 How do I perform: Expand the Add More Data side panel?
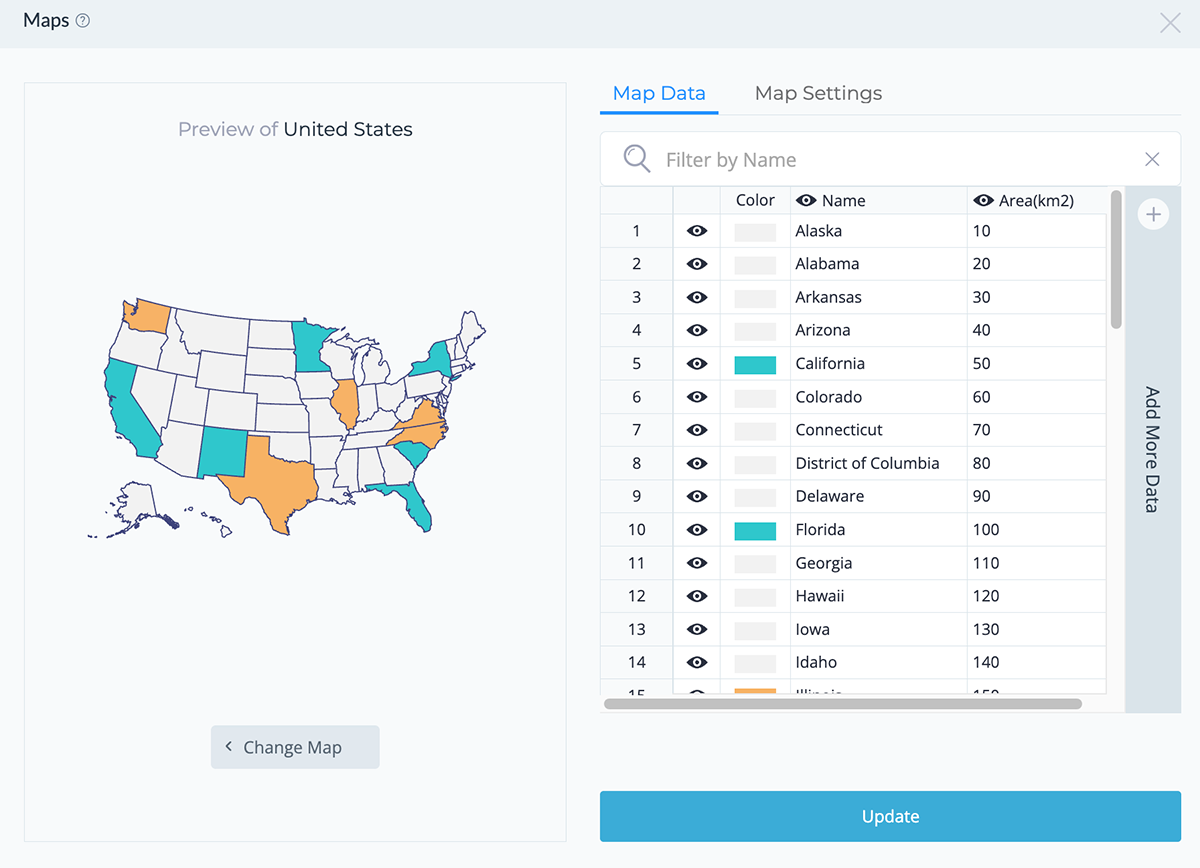1152,450
